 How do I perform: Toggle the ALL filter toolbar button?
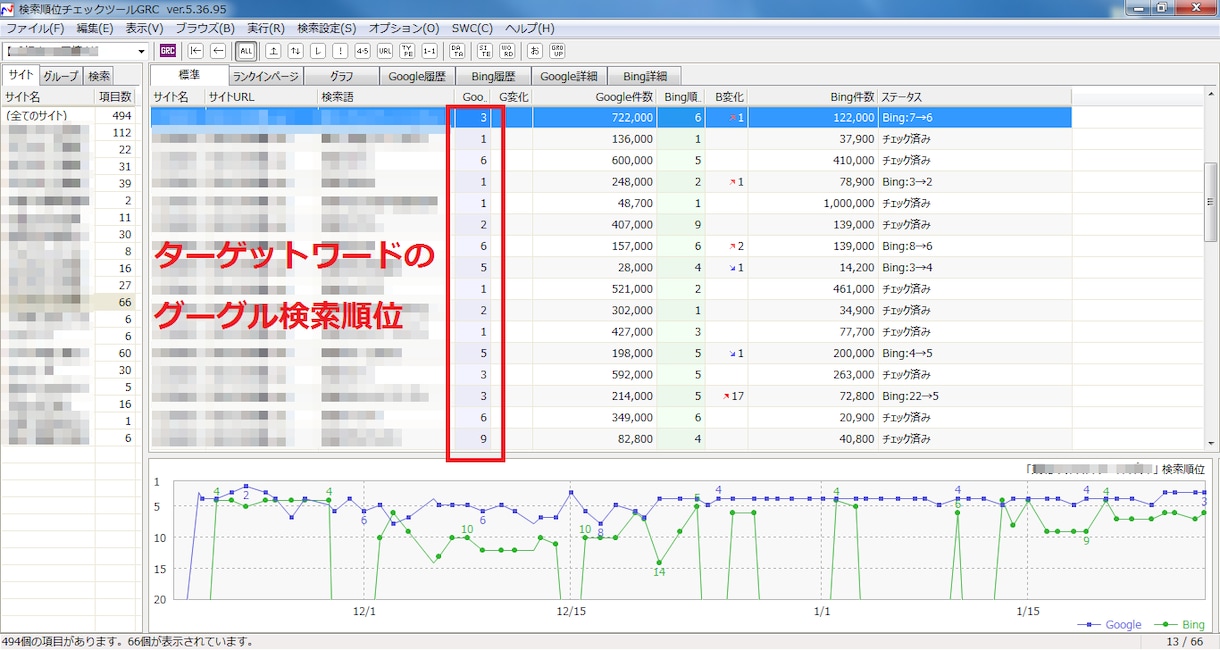pos(246,50)
